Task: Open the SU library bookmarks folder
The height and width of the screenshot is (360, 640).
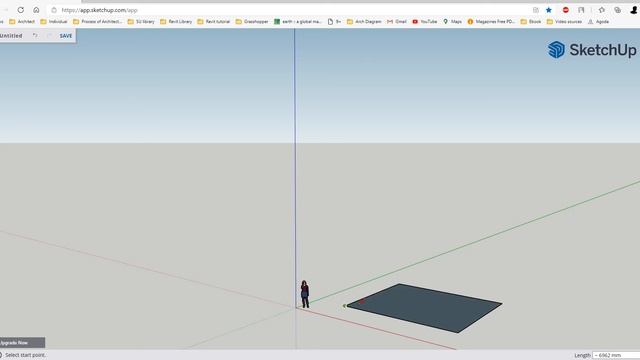Action: (141, 22)
